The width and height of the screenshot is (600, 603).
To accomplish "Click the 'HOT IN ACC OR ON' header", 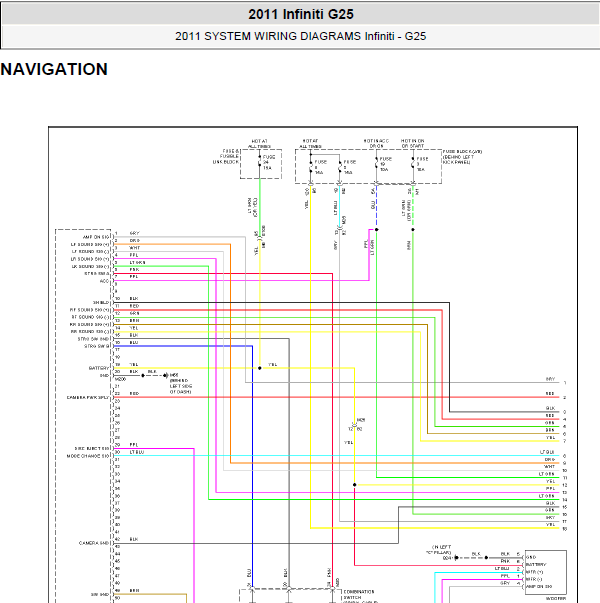I will pyautogui.click(x=377, y=143).
